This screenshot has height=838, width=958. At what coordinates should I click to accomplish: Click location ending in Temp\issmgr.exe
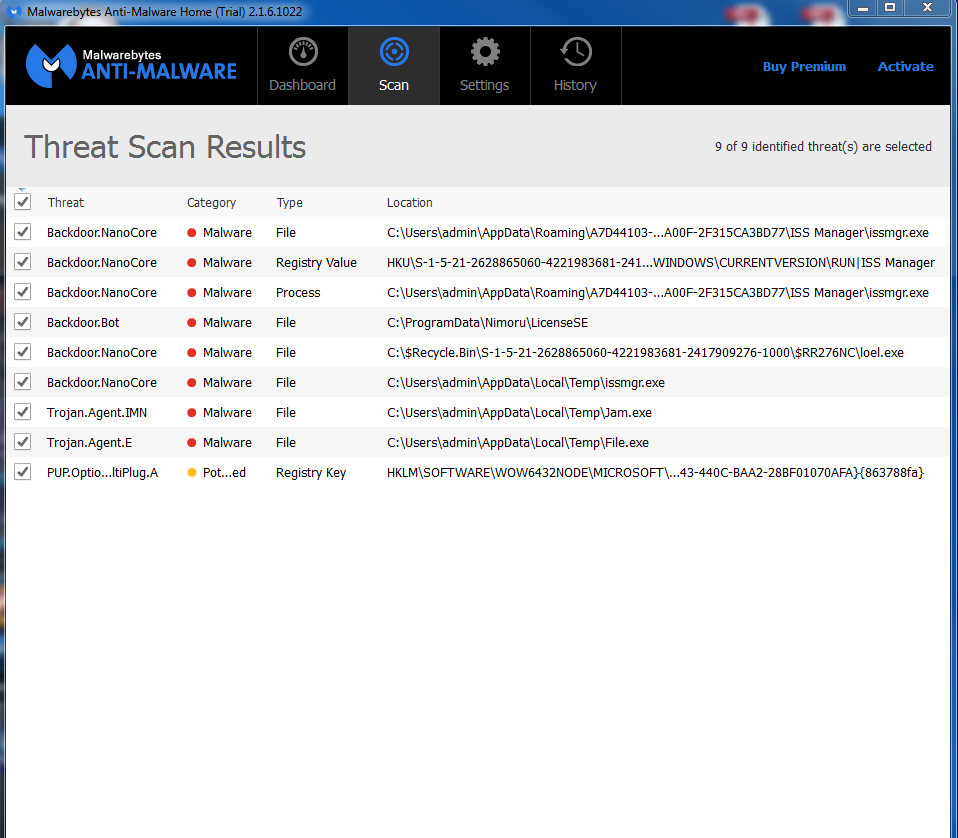pyautogui.click(x=526, y=383)
